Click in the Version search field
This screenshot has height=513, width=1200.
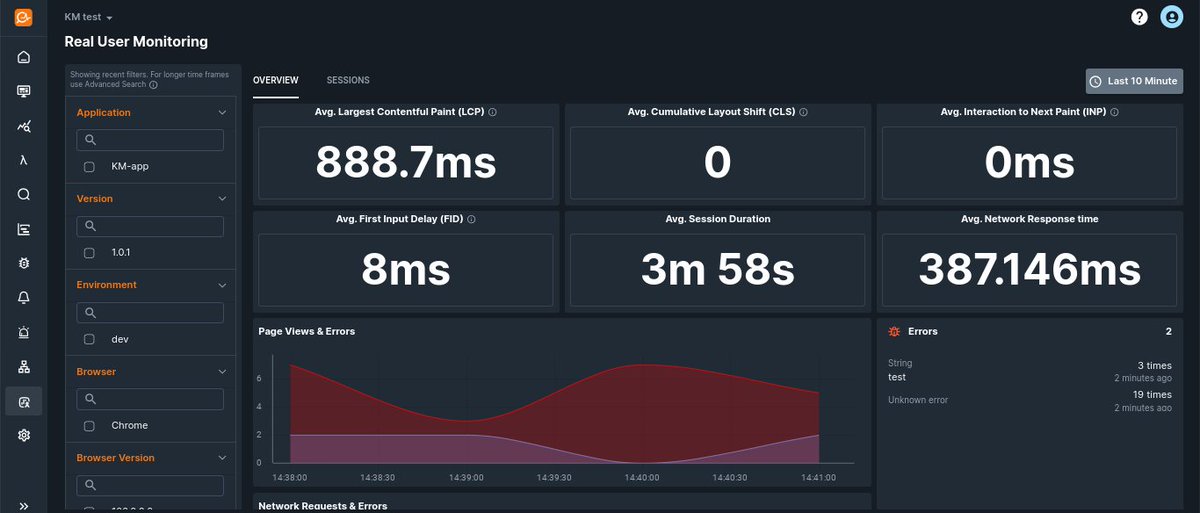click(150, 226)
